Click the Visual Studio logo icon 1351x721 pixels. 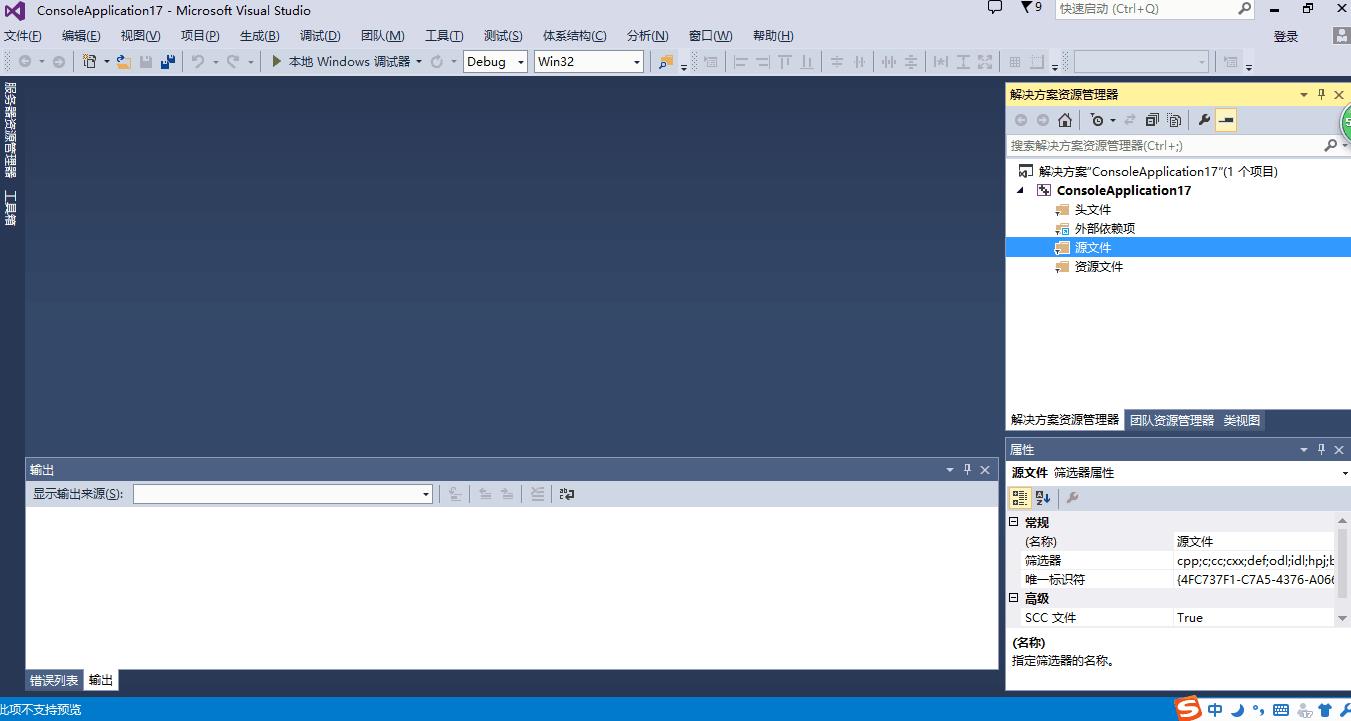tap(15, 11)
